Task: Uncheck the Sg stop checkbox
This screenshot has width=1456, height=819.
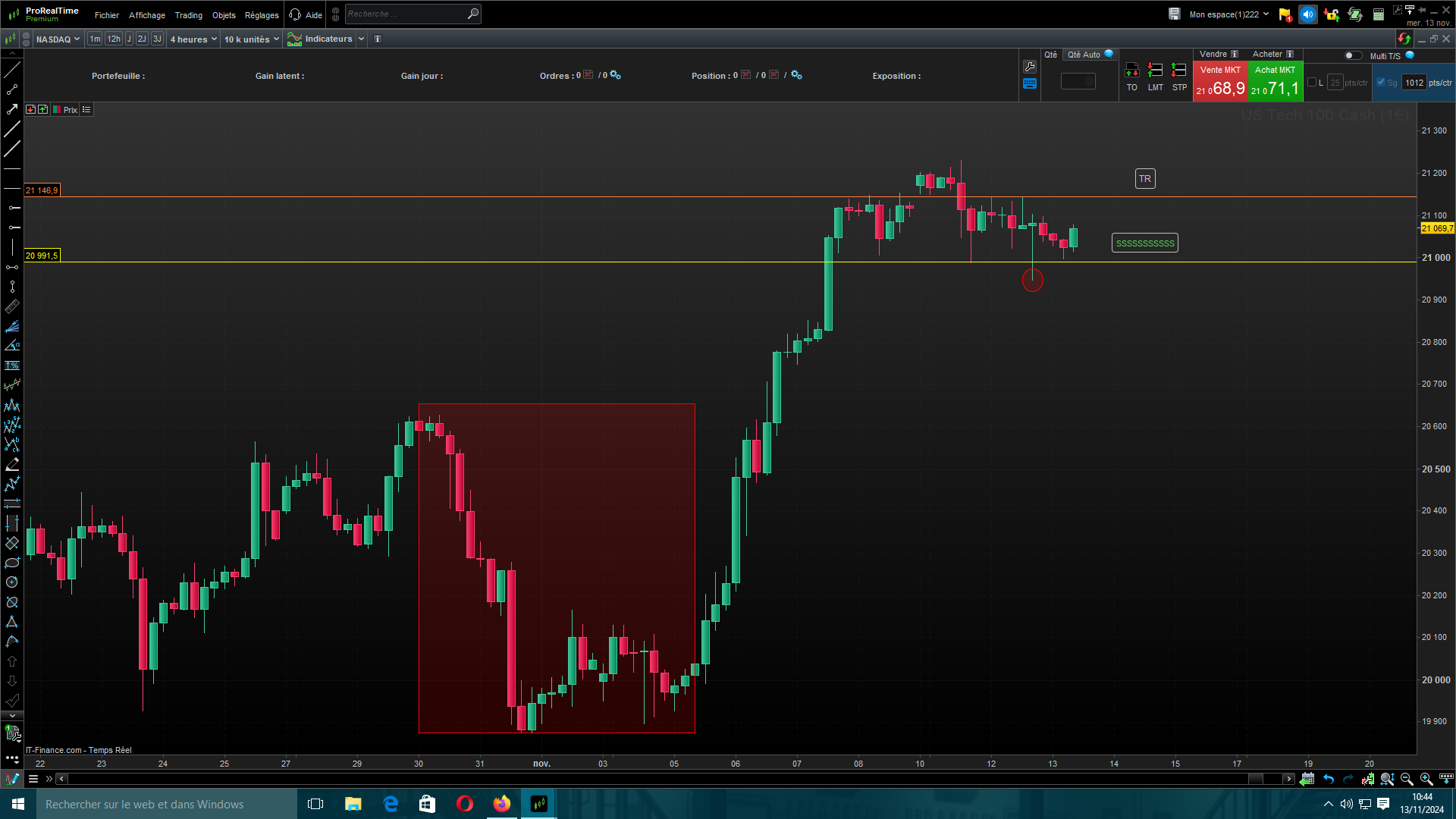Action: (1381, 83)
